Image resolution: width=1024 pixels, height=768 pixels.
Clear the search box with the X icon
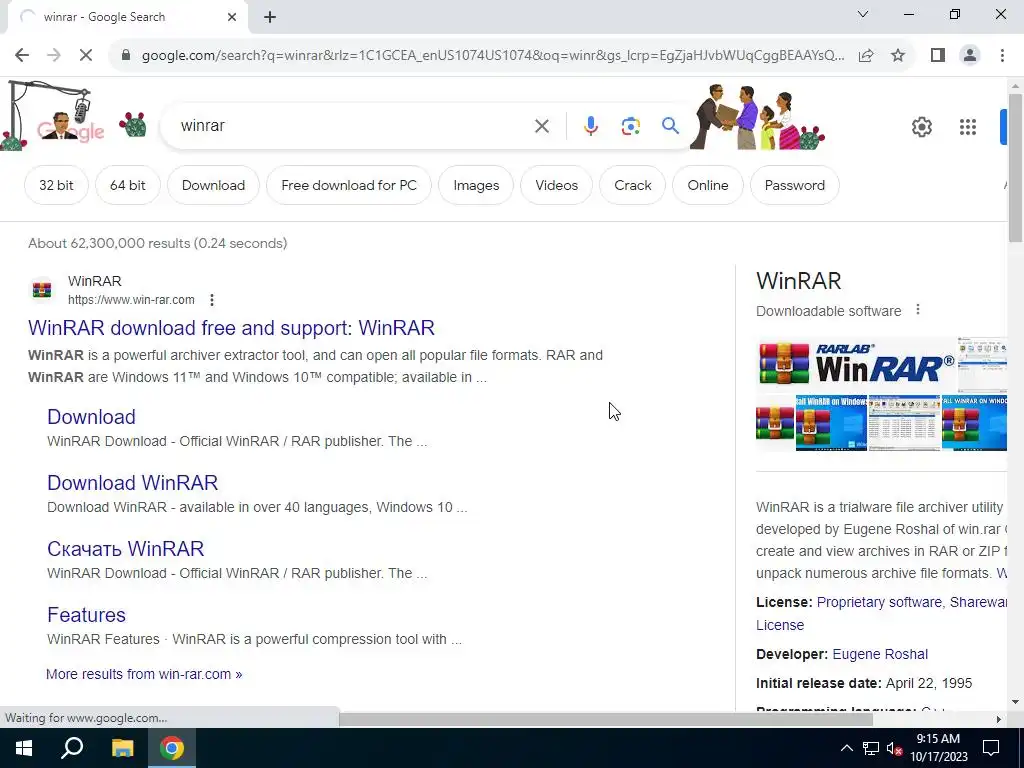point(541,126)
